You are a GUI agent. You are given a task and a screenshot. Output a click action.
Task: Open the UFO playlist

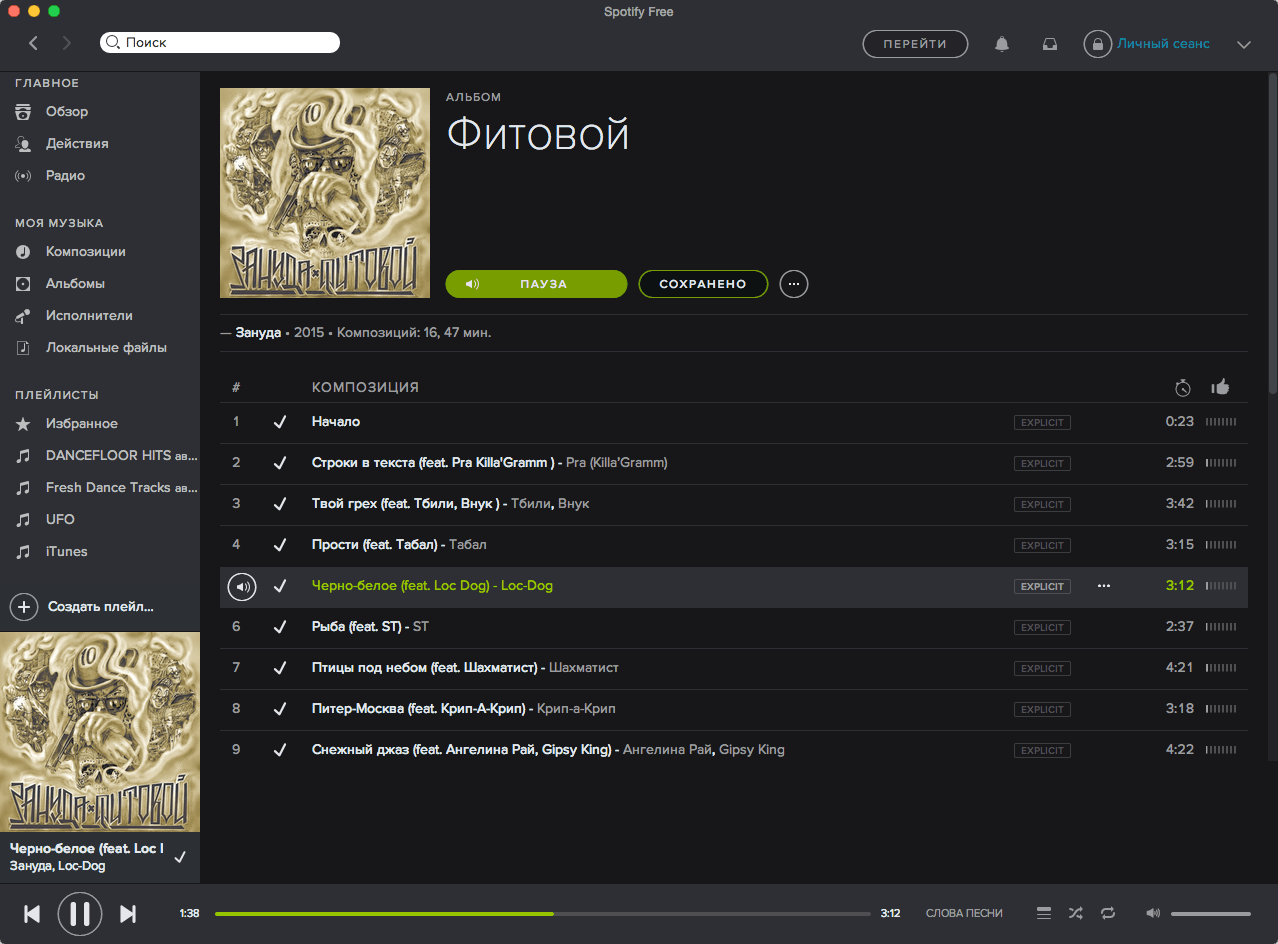[x=60, y=519]
